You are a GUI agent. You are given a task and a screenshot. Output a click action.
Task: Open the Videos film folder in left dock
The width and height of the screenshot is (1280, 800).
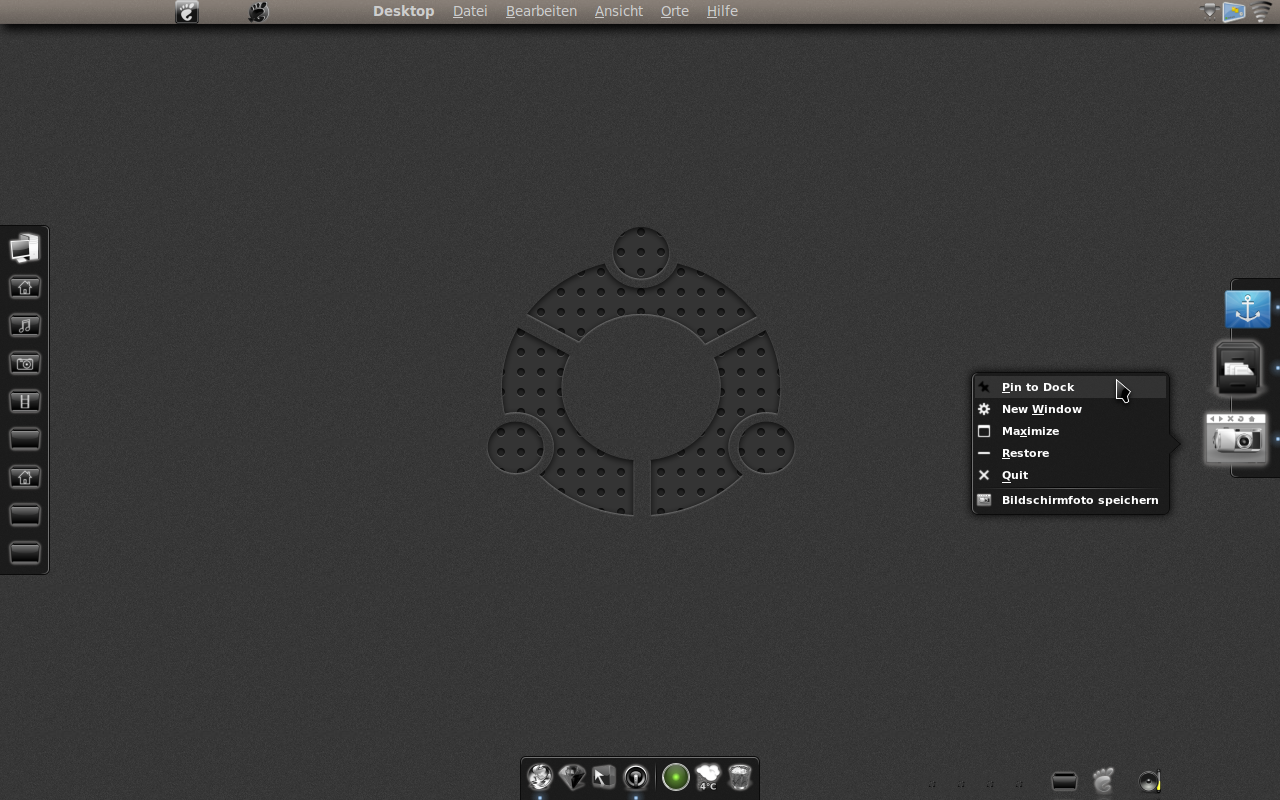click(25, 402)
